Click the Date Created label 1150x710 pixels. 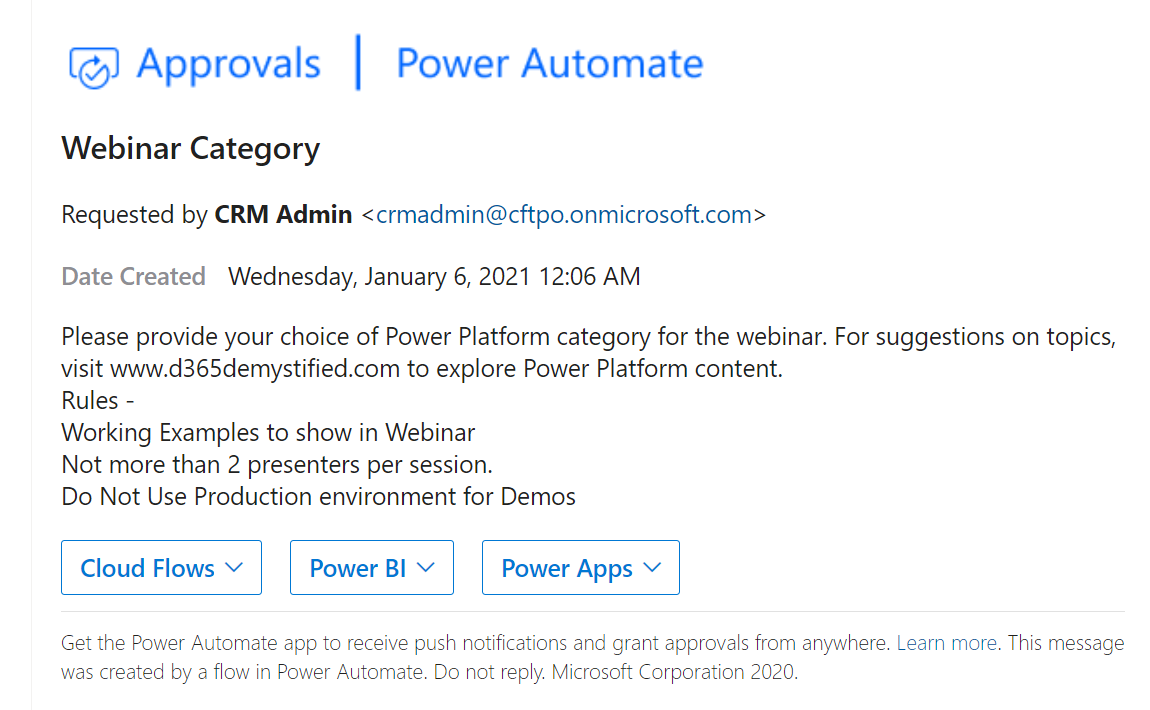(x=133, y=277)
